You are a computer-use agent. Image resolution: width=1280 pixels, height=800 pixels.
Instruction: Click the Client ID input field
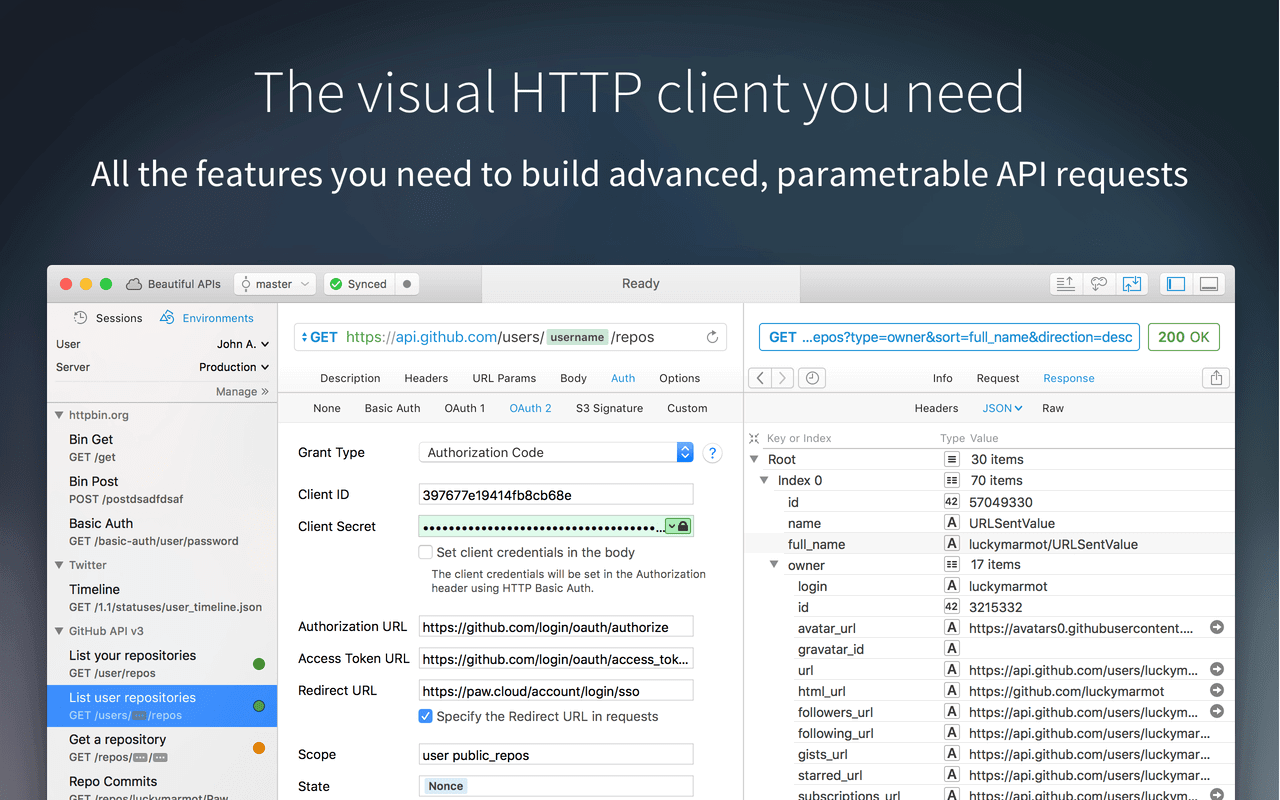point(555,495)
